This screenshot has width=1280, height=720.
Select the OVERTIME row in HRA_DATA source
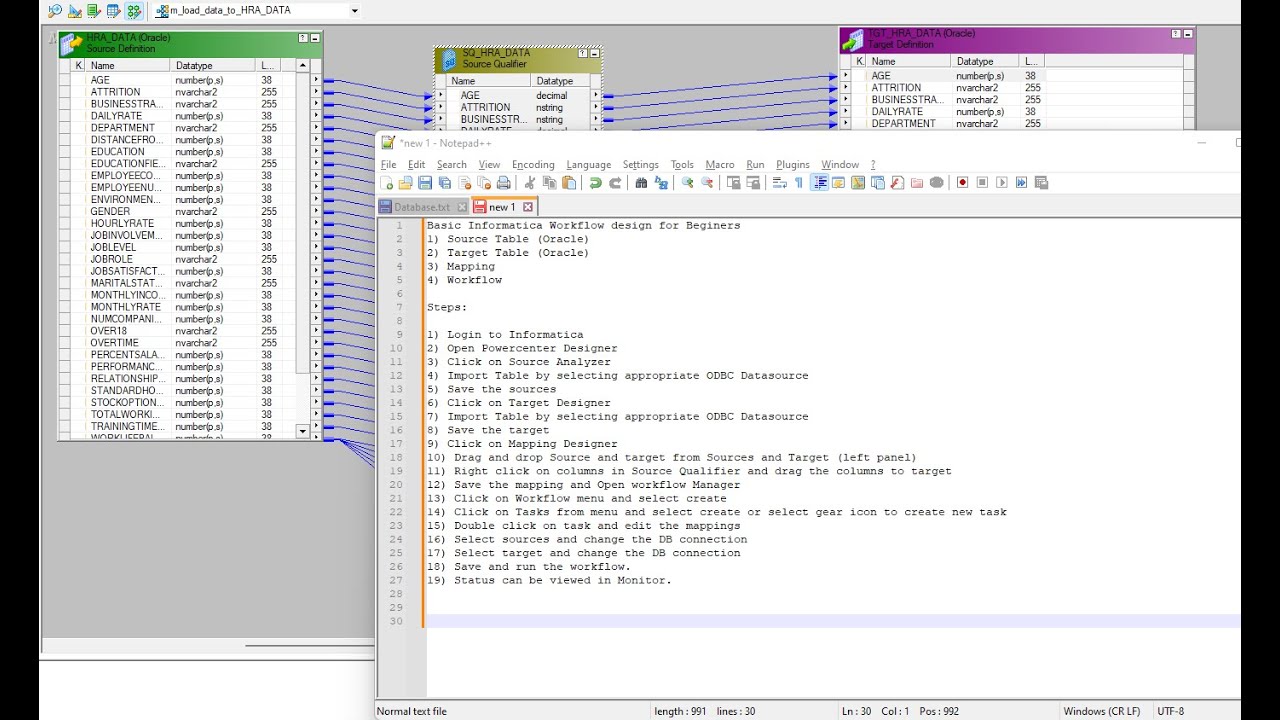[x=184, y=343]
